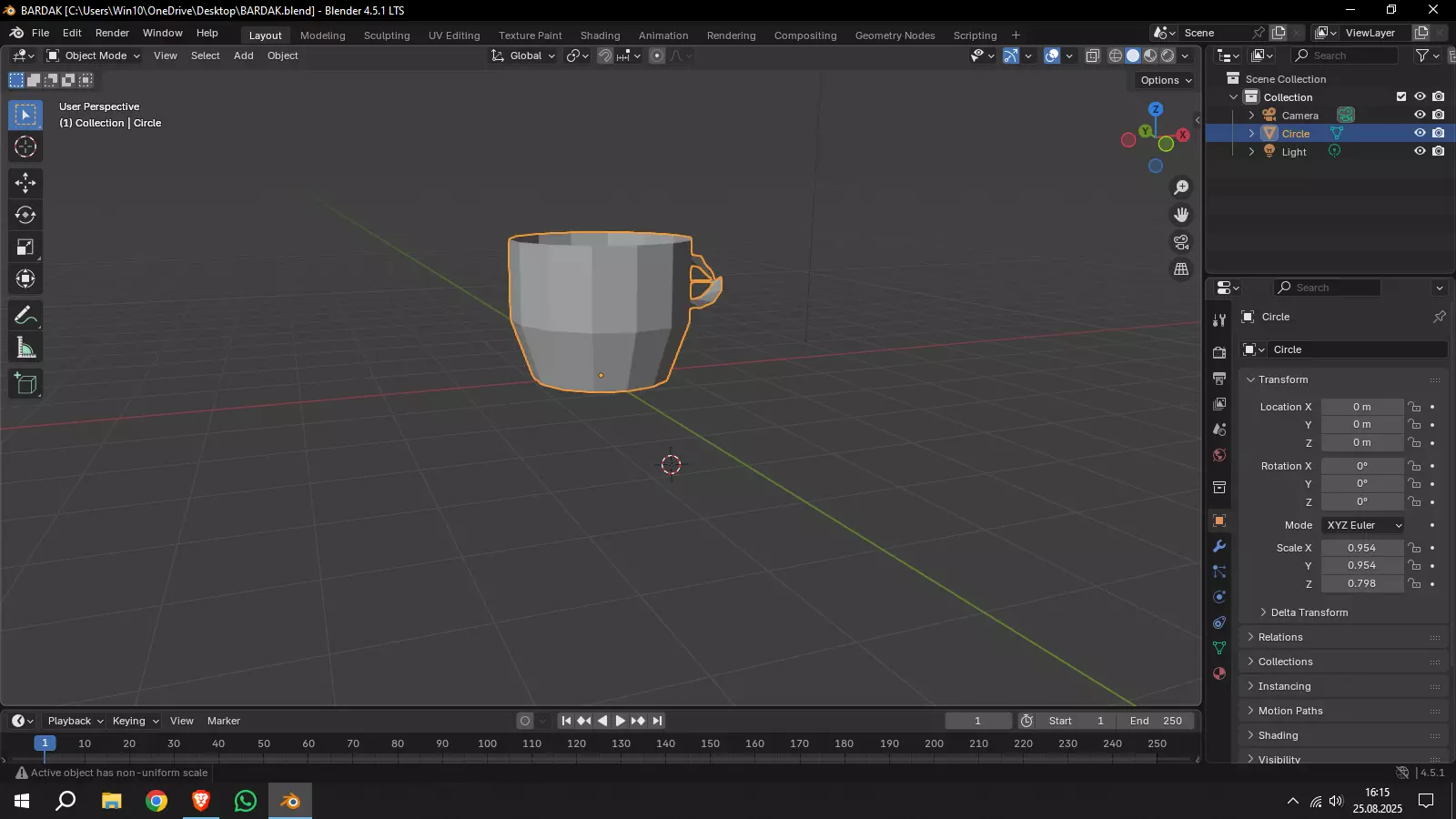Open Options dropdown in viewport
Viewport: 1456px width, 819px height.
point(1166,80)
